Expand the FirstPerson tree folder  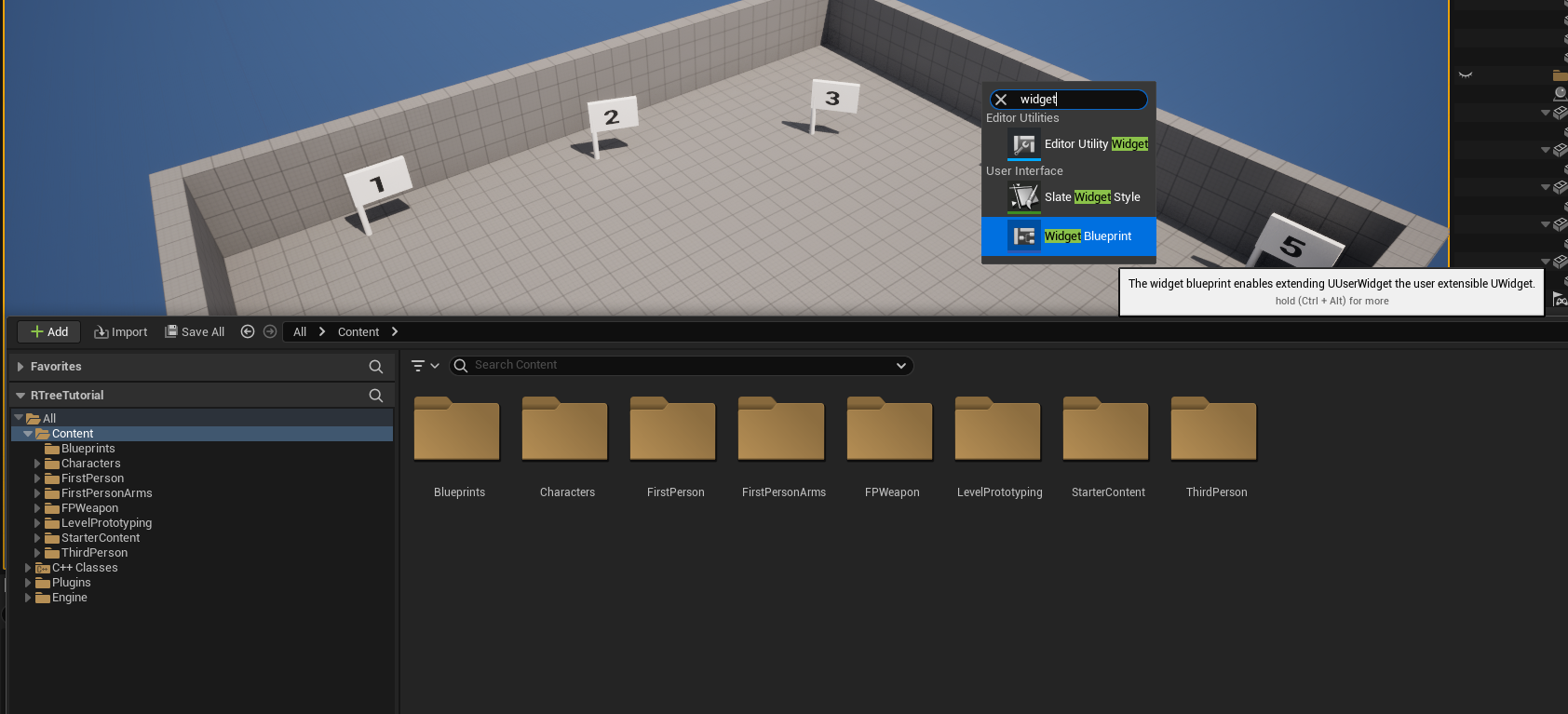(x=37, y=478)
